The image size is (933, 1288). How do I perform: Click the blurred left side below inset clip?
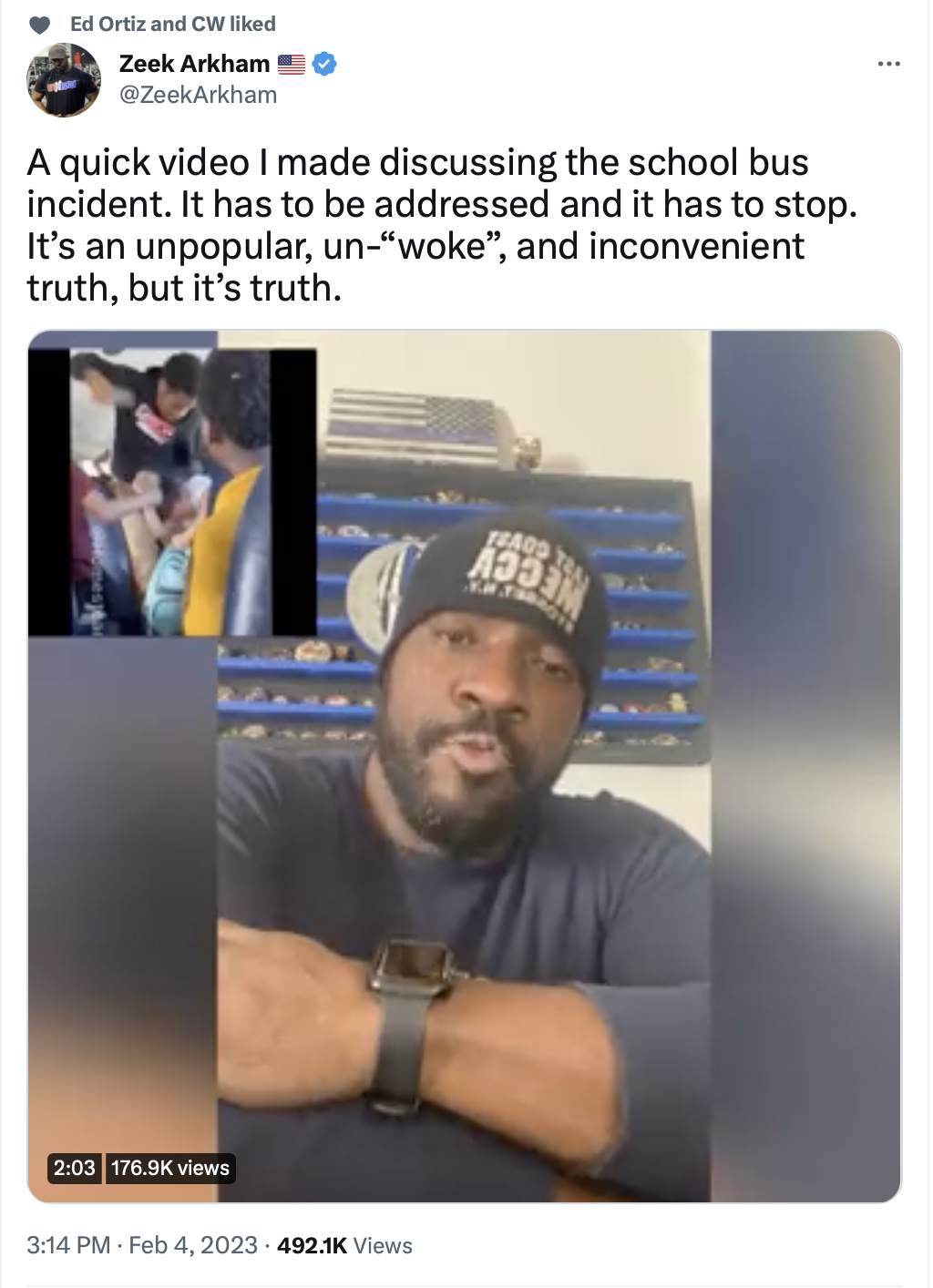(122, 911)
